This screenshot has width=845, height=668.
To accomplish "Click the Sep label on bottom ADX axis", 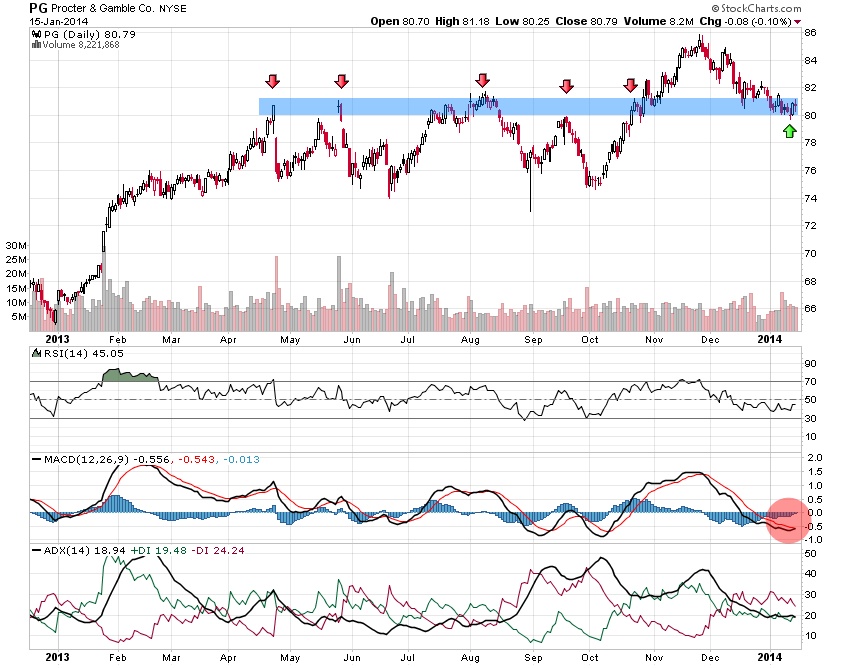I will click(x=533, y=657).
